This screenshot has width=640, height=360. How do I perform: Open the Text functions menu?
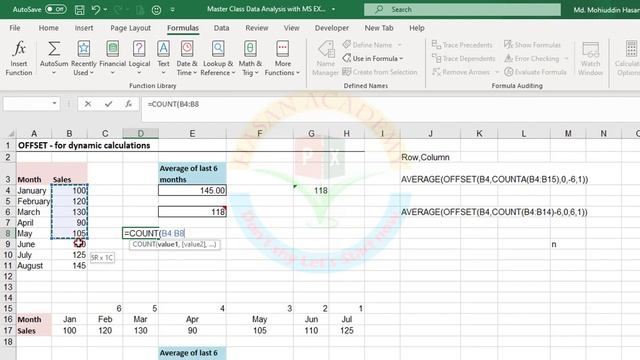pos(163,58)
